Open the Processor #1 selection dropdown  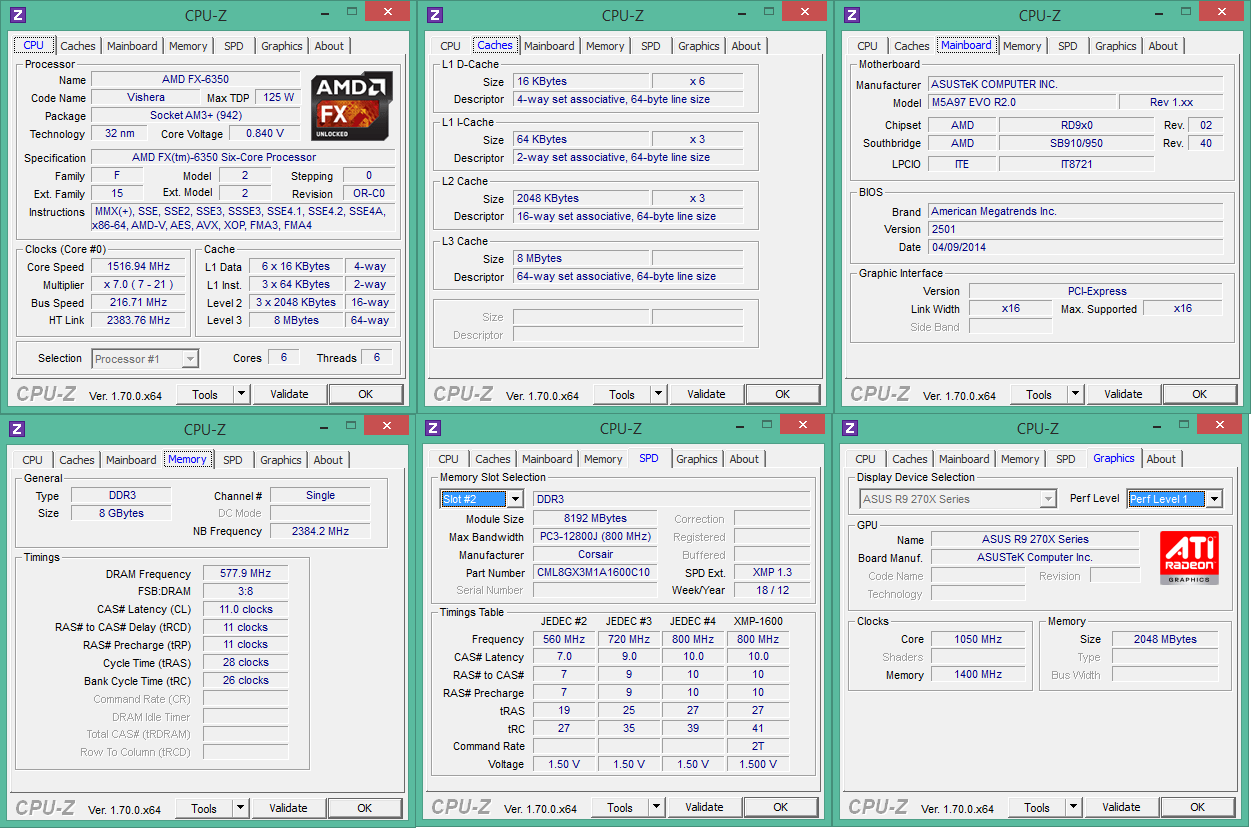[145, 359]
